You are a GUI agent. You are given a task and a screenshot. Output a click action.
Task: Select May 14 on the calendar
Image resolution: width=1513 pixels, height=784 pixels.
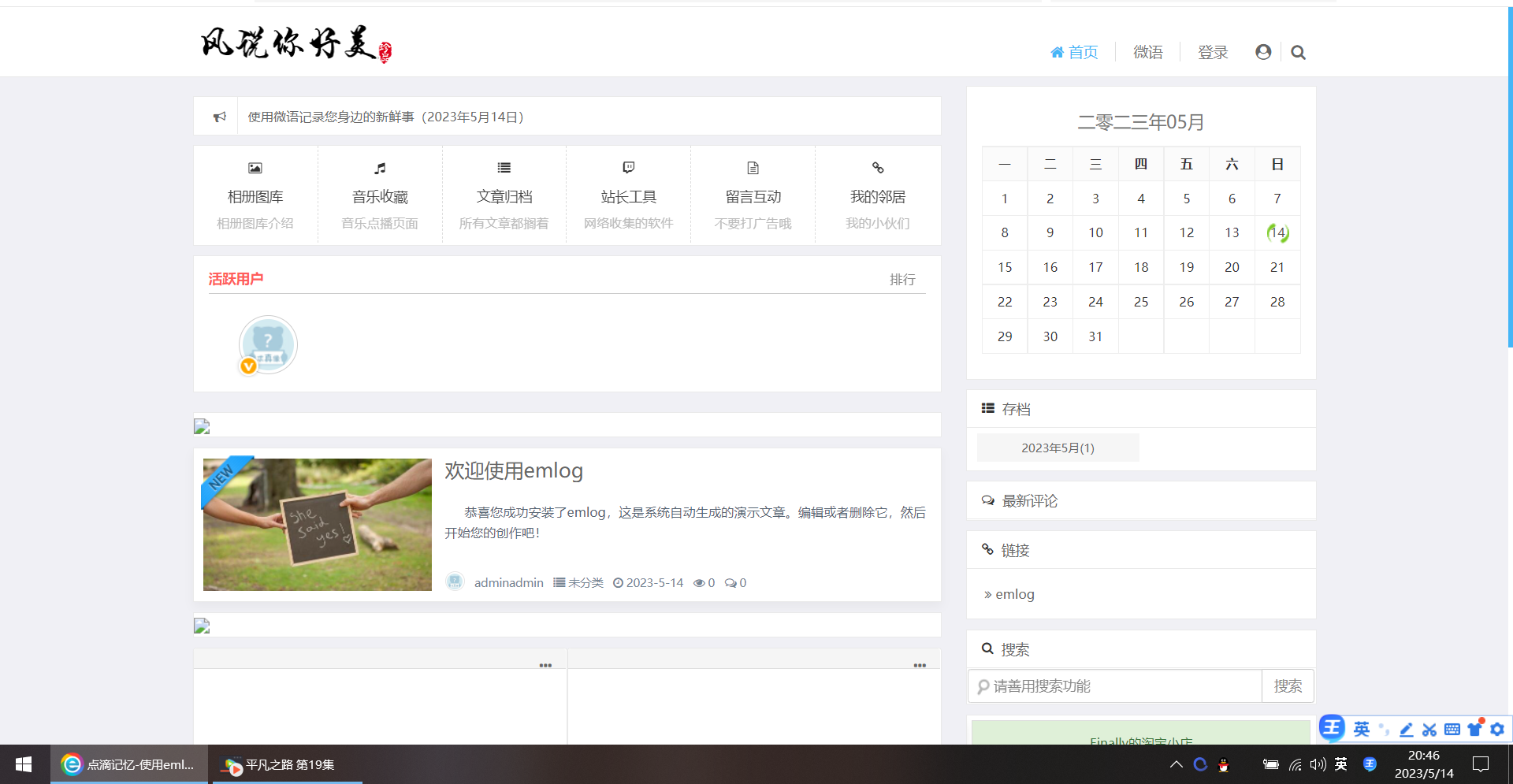click(1277, 232)
